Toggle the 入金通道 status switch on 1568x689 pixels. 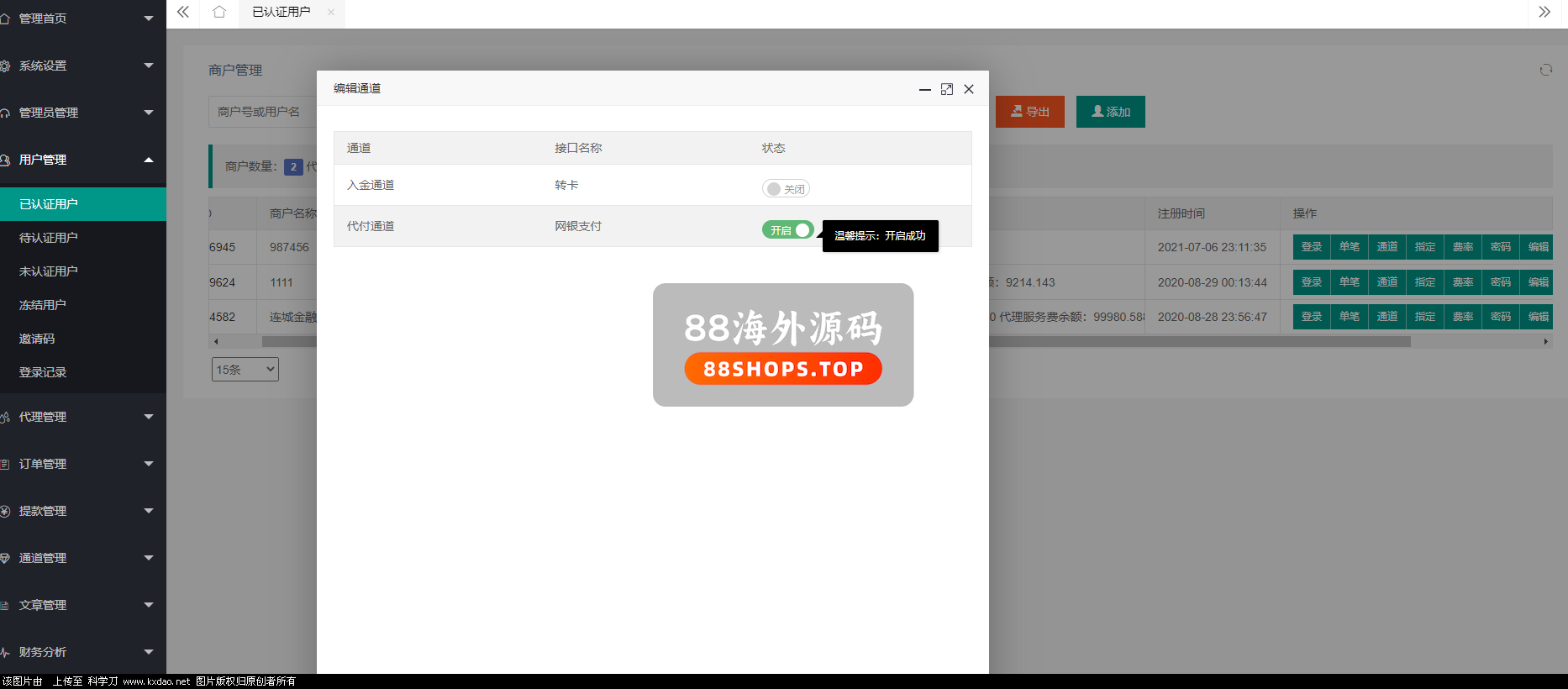[785, 189]
